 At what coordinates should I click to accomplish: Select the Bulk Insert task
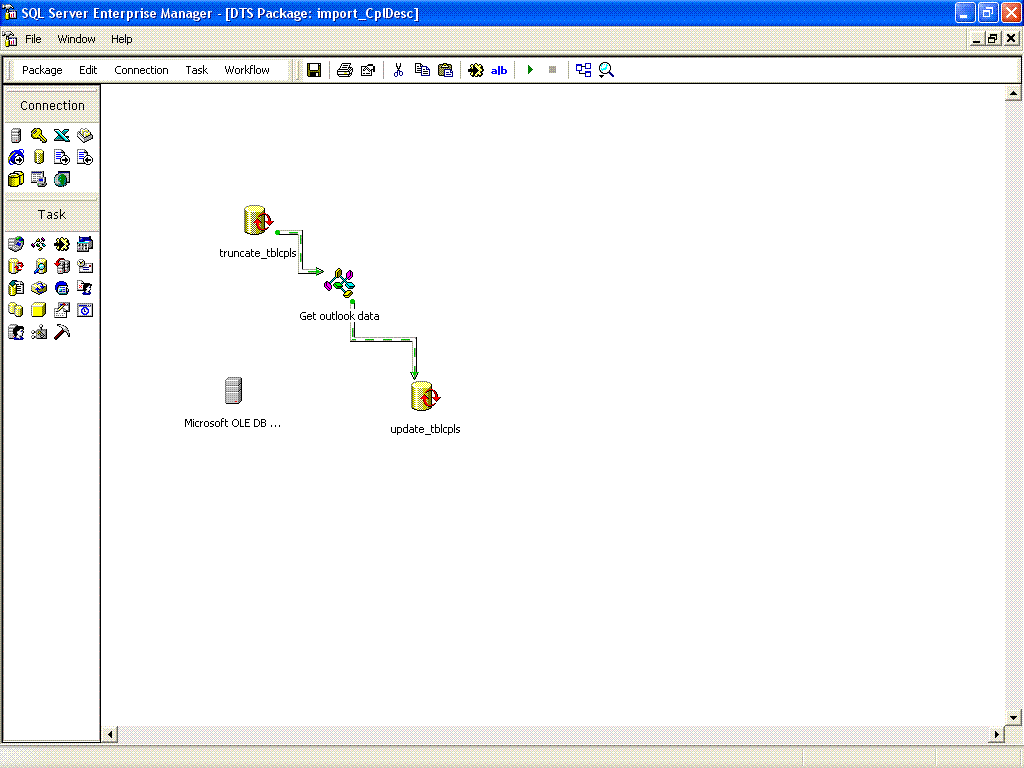coord(16,288)
